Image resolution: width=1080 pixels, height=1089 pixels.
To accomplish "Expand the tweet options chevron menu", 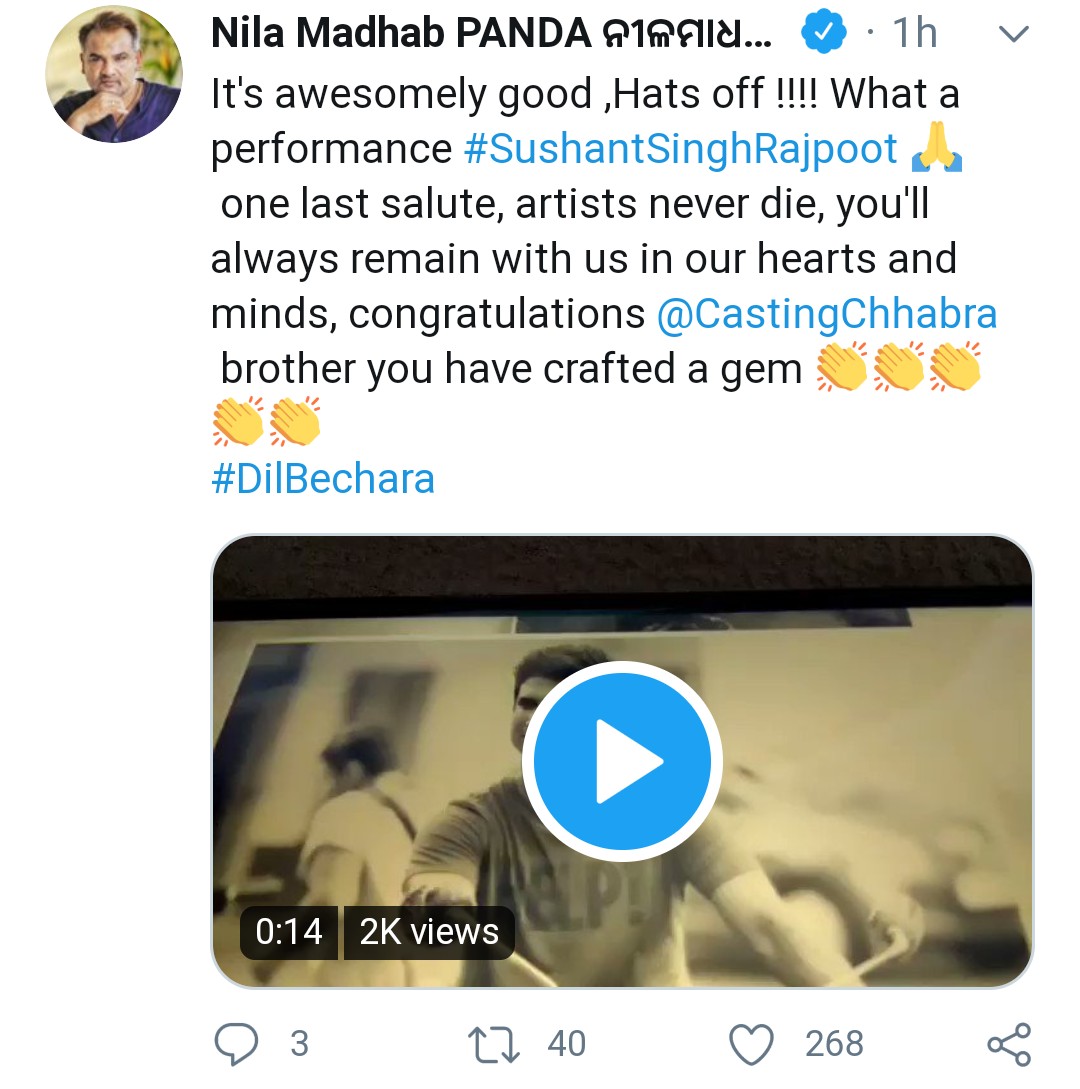I will pyautogui.click(x=1014, y=35).
